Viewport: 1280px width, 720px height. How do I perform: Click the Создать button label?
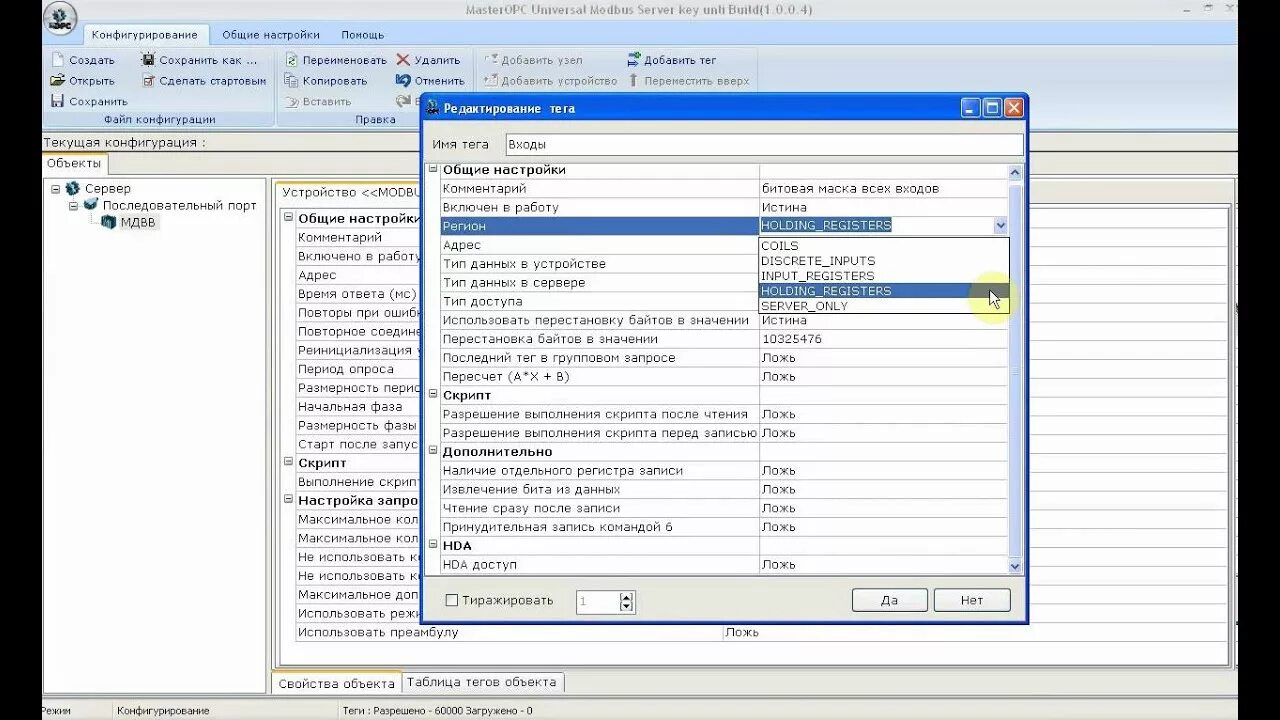(x=92, y=60)
